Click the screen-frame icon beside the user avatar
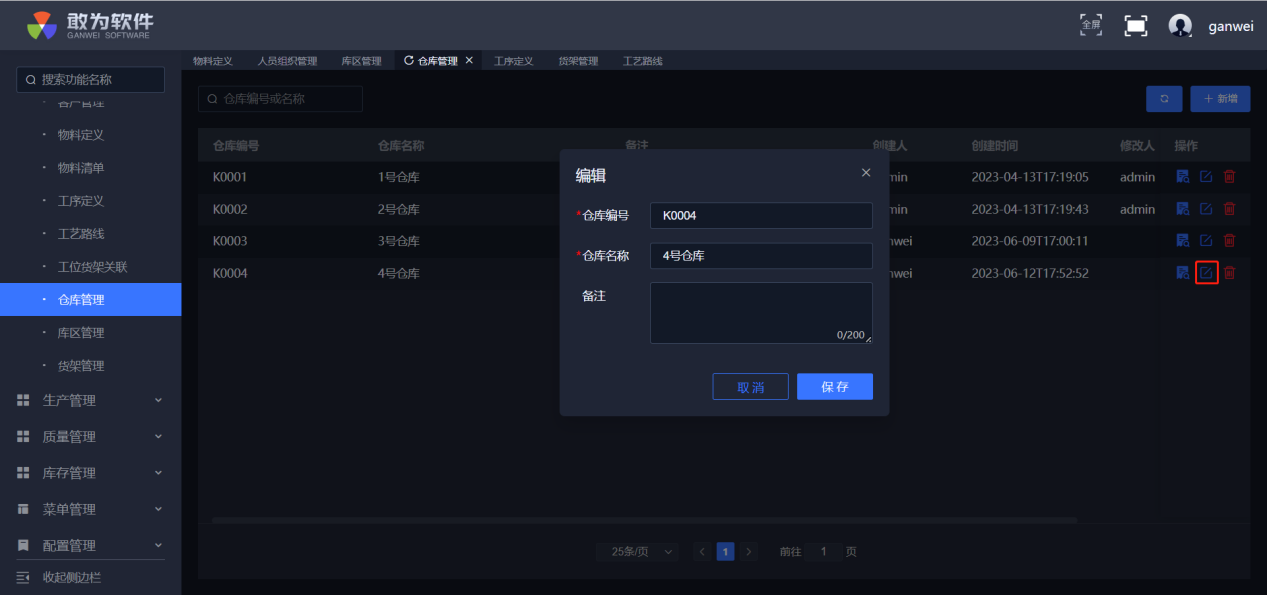Screen dimensions: 1267x595 click(x=1136, y=26)
